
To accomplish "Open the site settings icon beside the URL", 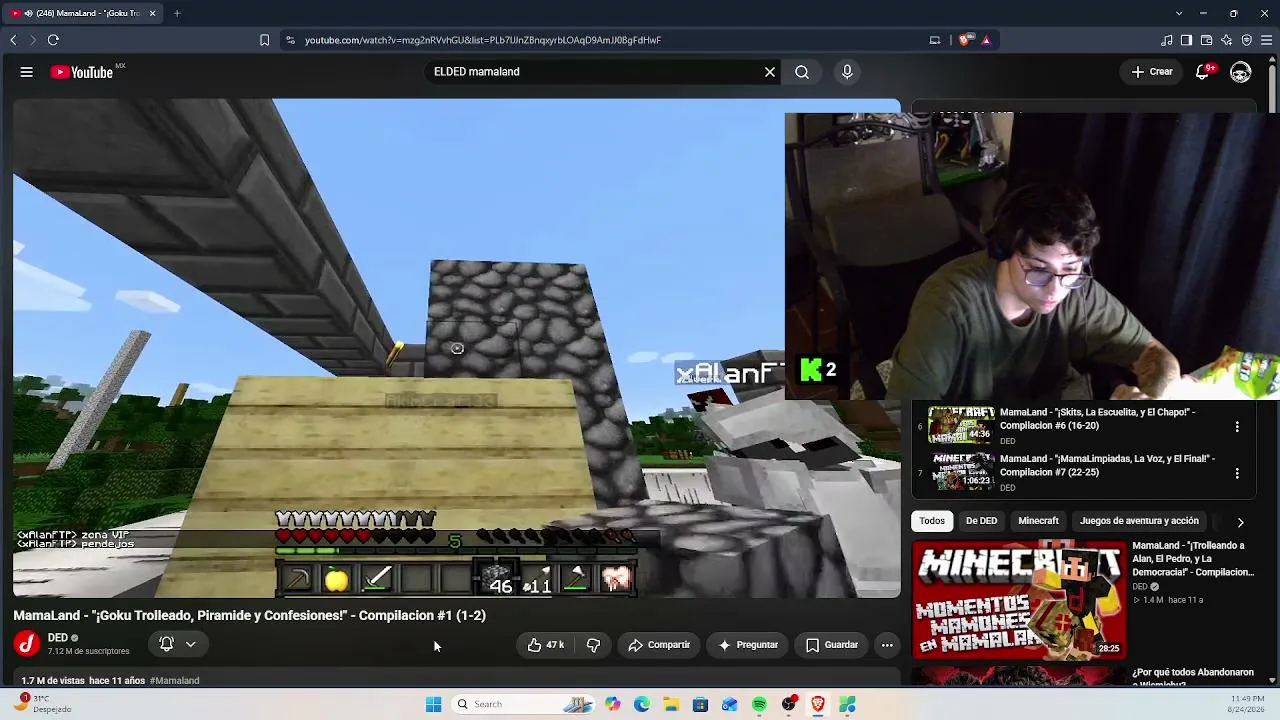I will click(290, 40).
